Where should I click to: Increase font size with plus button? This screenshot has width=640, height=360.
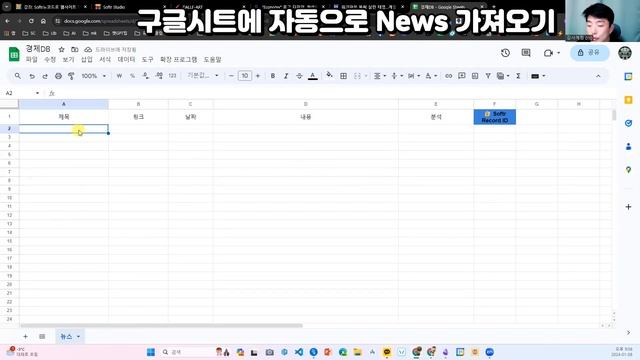click(258, 76)
